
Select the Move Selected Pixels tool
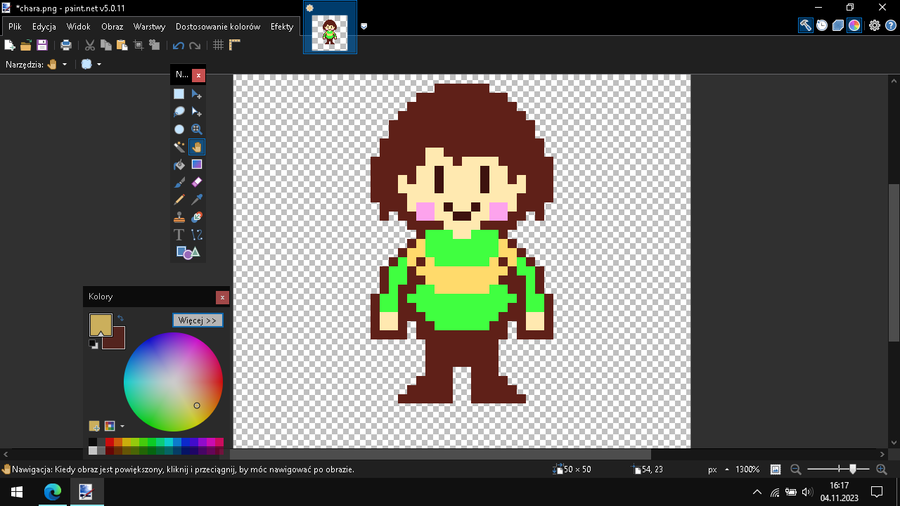tap(197, 94)
